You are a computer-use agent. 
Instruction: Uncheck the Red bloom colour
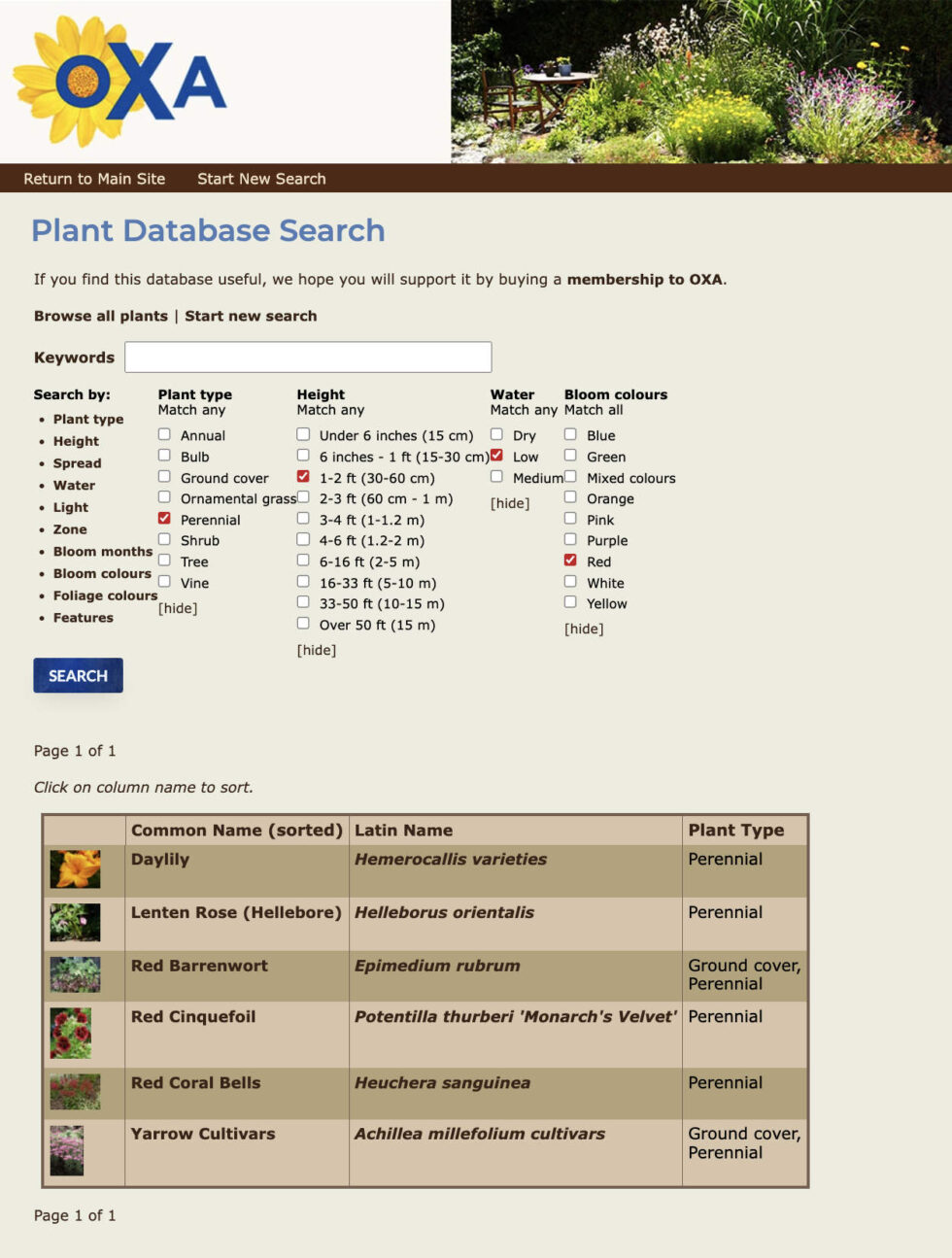tap(570, 561)
